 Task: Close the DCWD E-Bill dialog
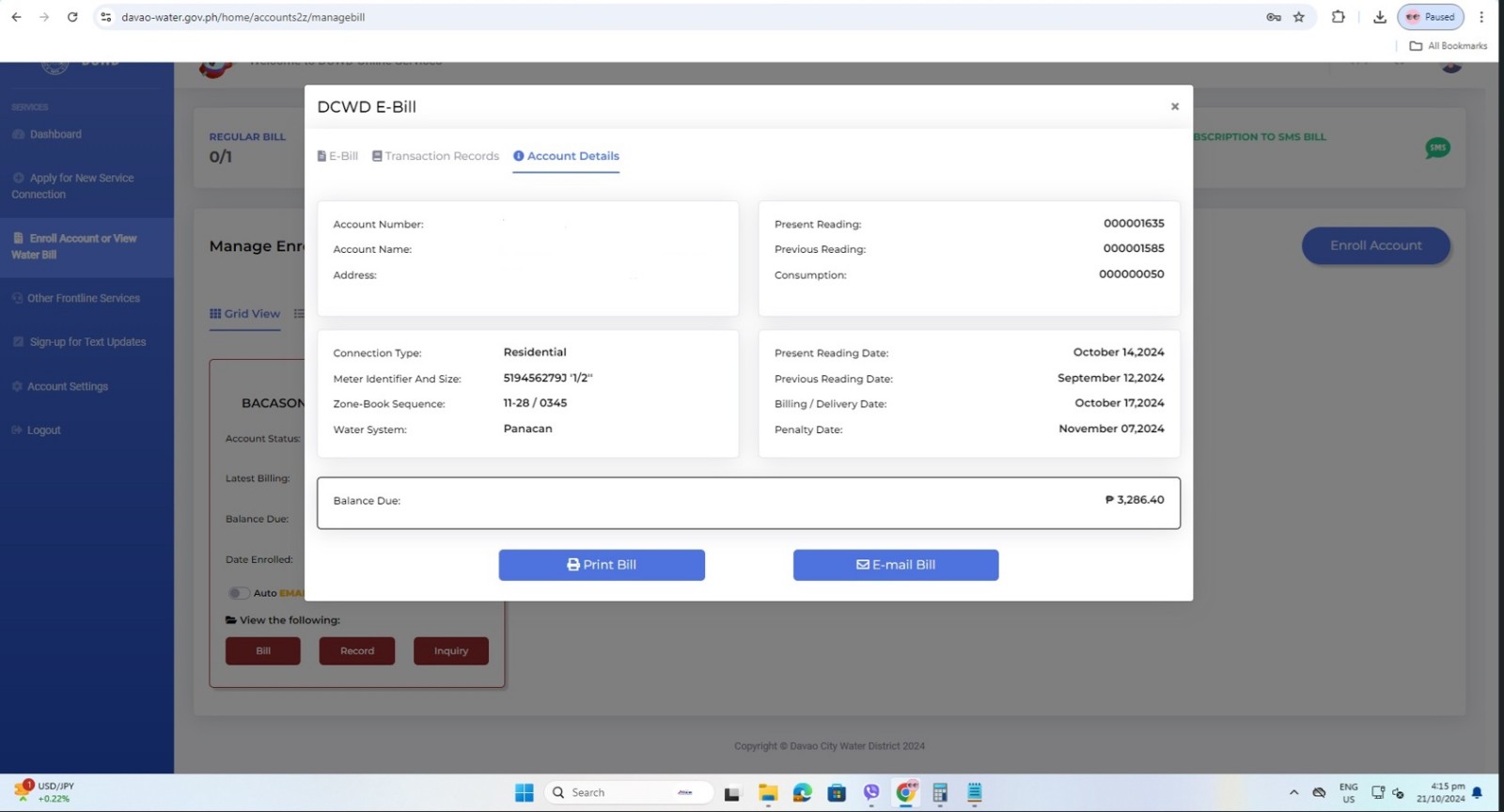point(1174,107)
